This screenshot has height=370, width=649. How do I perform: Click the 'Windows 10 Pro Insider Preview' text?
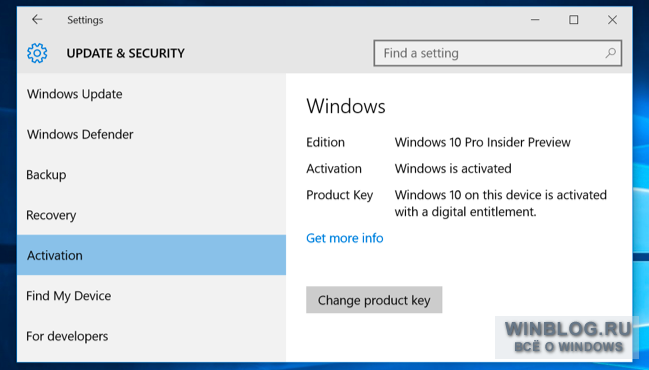pyautogui.click(x=483, y=142)
